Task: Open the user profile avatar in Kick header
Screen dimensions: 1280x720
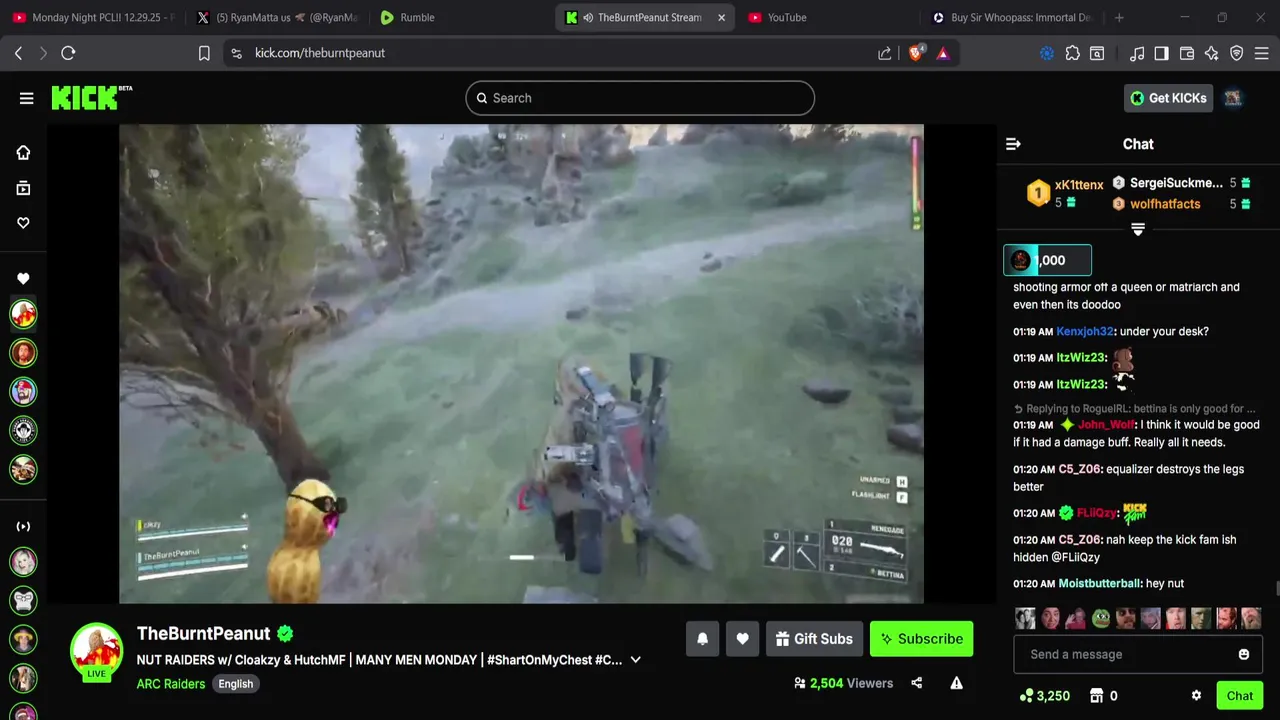Action: coord(1233,98)
